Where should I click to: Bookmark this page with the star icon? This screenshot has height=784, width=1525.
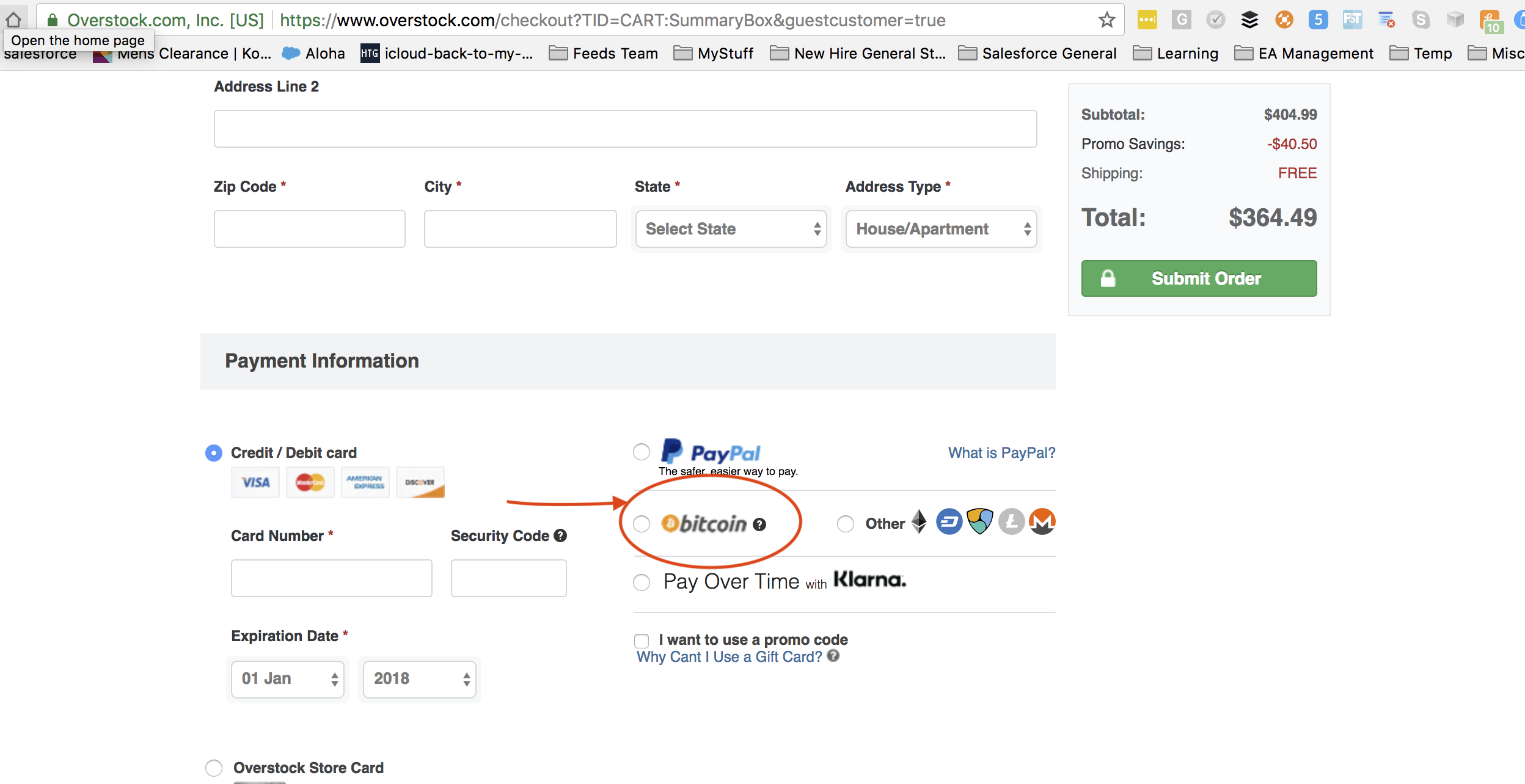tap(1106, 20)
